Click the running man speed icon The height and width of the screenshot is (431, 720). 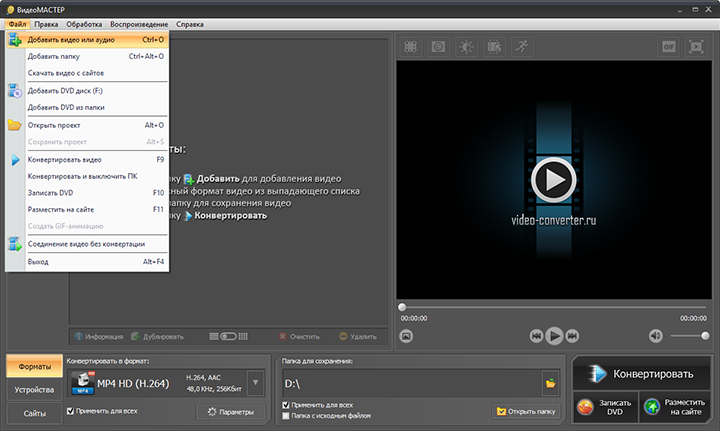pos(522,46)
